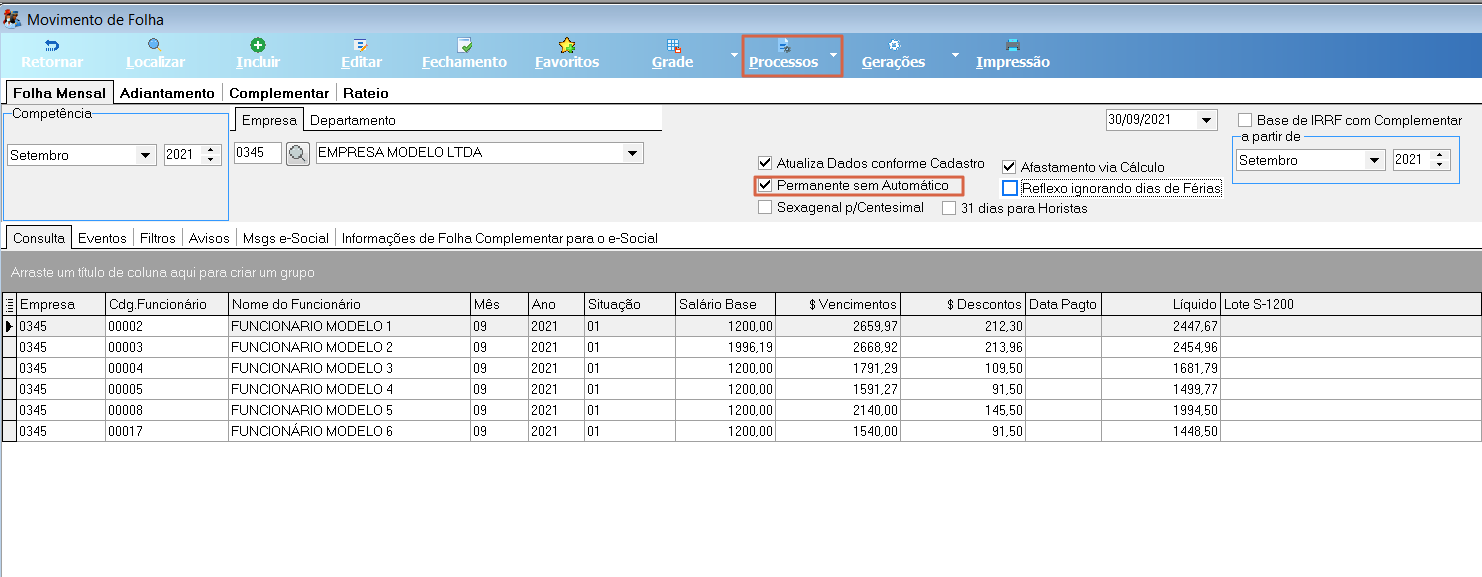Viewport: 1482px width, 577px height.
Task: Select row FUNCIONÁRIO MODELO 6
Action: tap(741, 431)
